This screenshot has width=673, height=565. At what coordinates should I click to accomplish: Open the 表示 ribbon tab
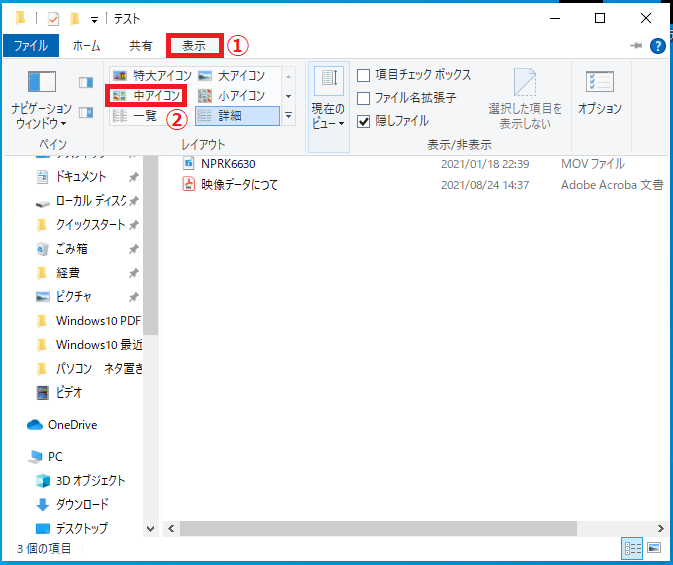(x=194, y=46)
